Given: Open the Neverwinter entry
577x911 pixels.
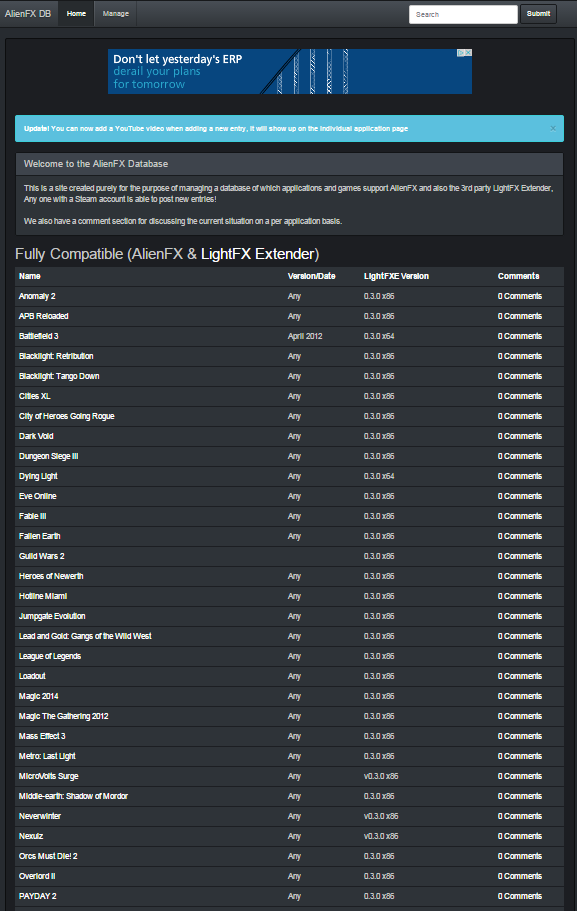Looking at the screenshot, I should click(40, 816).
